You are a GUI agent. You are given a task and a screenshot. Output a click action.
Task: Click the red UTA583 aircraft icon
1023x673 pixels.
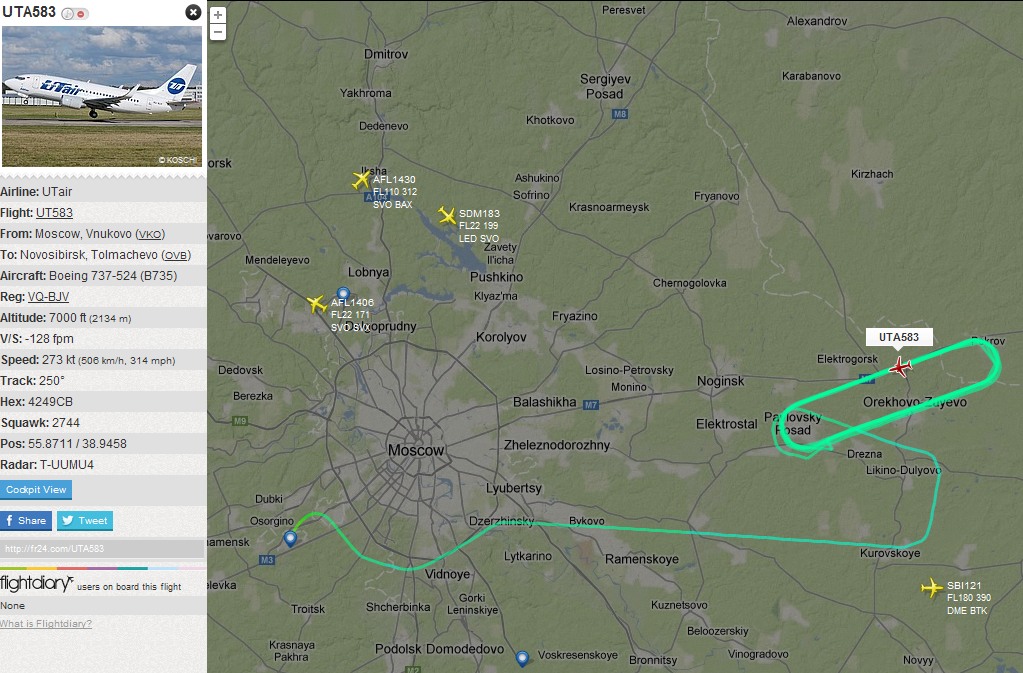click(x=900, y=367)
